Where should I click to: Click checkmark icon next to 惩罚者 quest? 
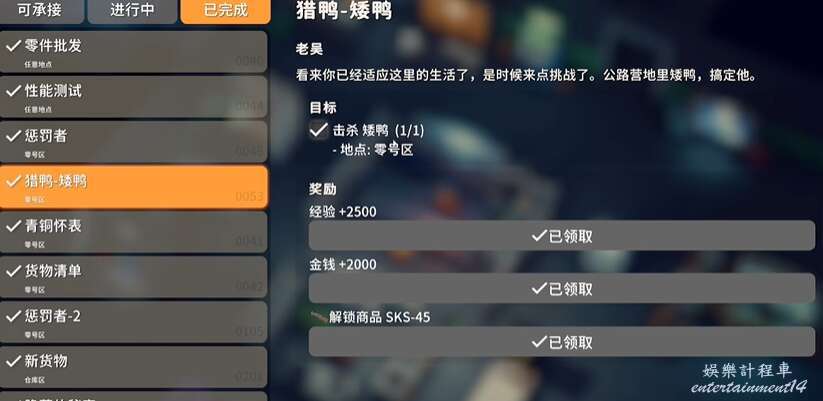(x=13, y=136)
